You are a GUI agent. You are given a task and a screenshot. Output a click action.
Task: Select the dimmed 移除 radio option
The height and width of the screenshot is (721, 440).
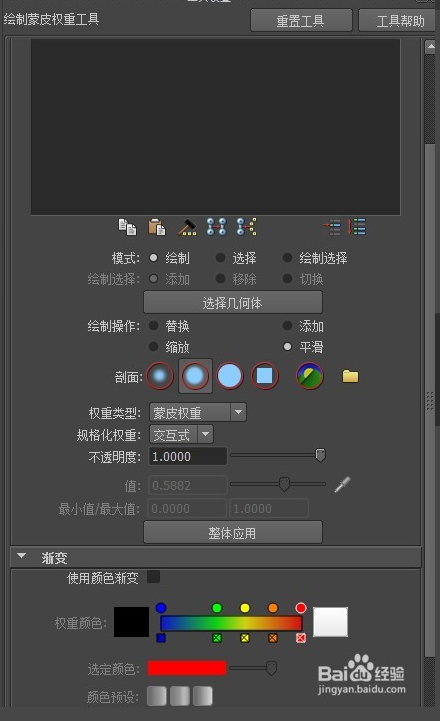pos(221,279)
